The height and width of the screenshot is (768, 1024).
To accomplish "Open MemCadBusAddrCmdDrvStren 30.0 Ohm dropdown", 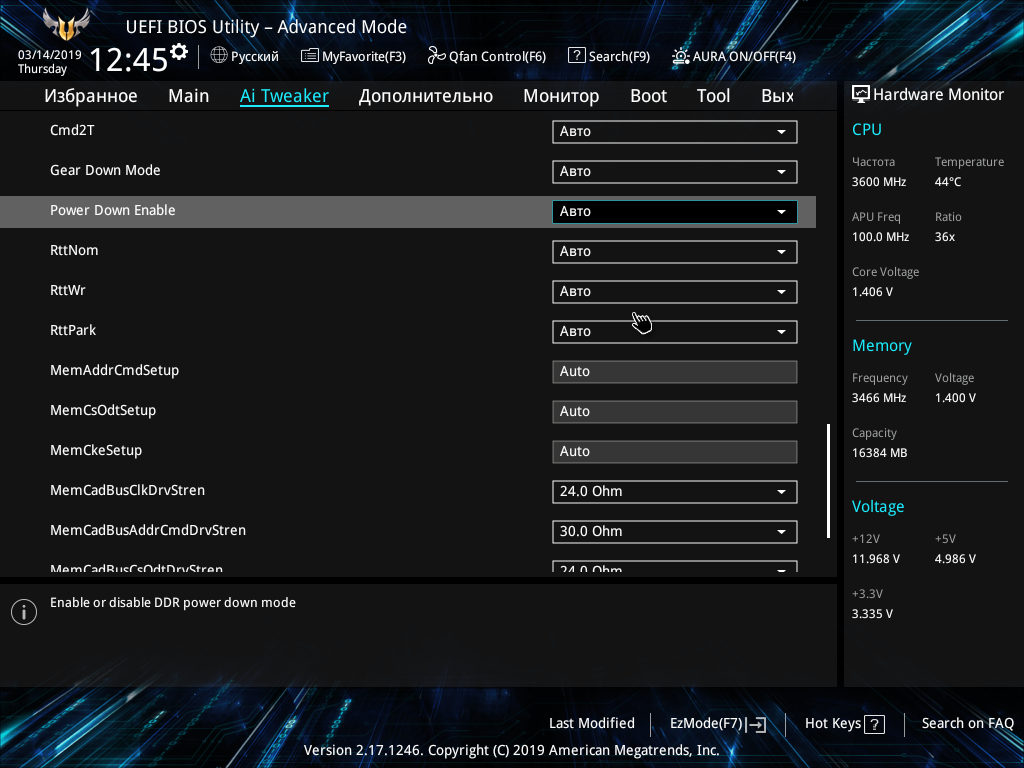I will (x=675, y=532).
